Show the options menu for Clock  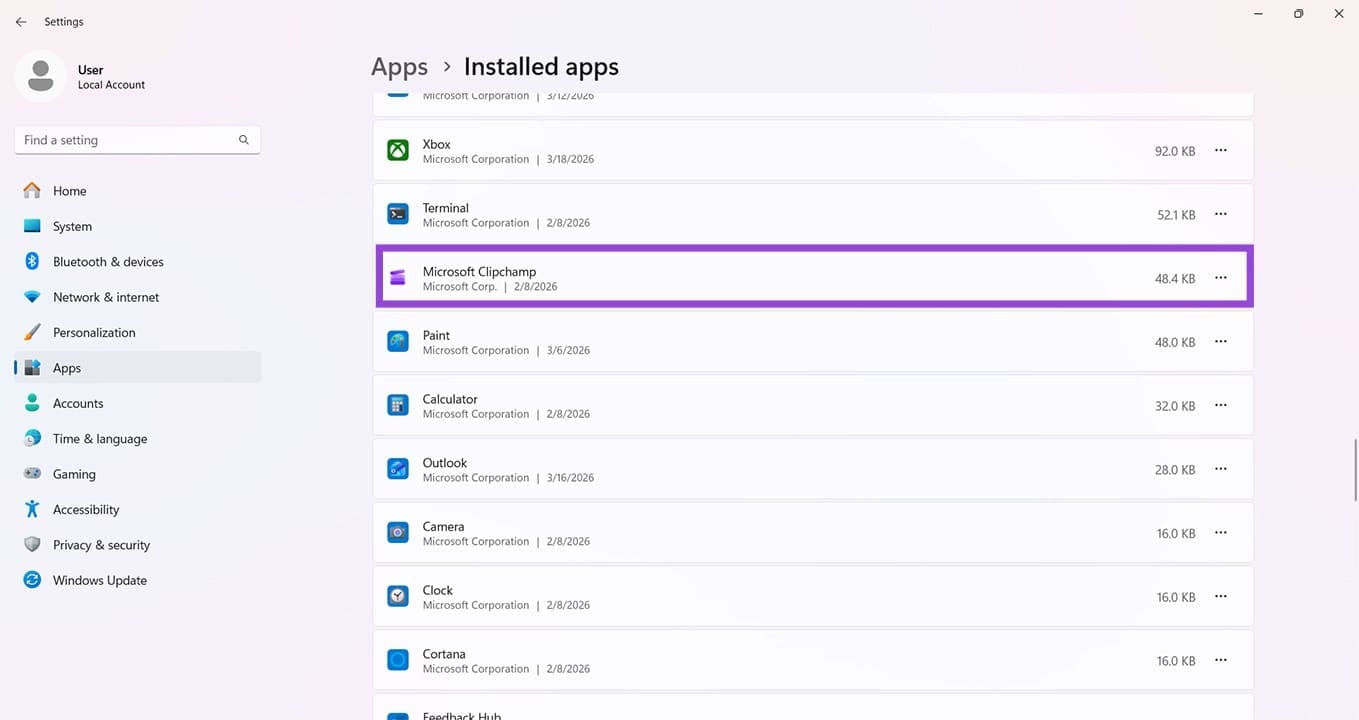point(1220,597)
